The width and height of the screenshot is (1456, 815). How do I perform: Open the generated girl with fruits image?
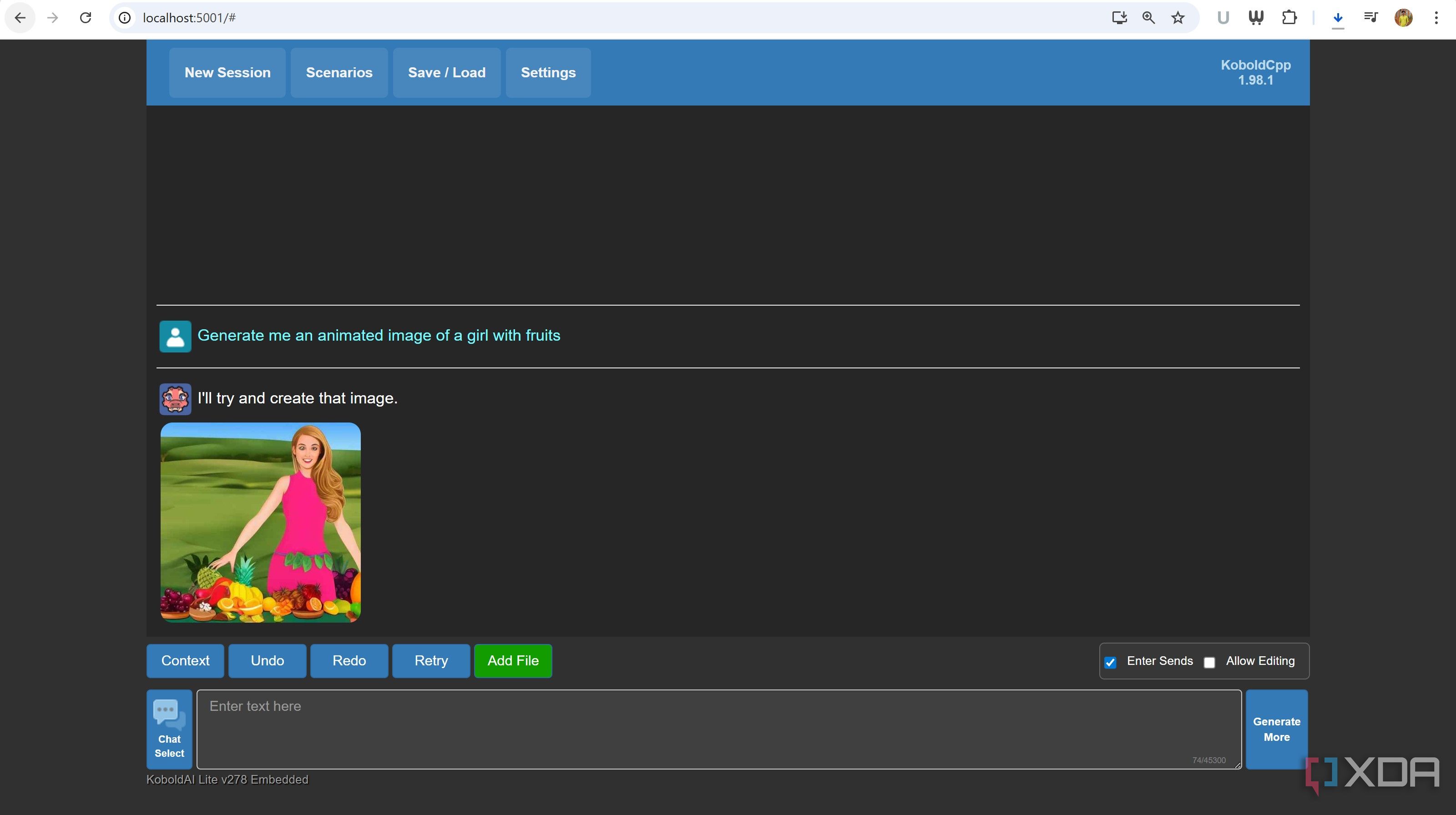pyautogui.click(x=261, y=523)
